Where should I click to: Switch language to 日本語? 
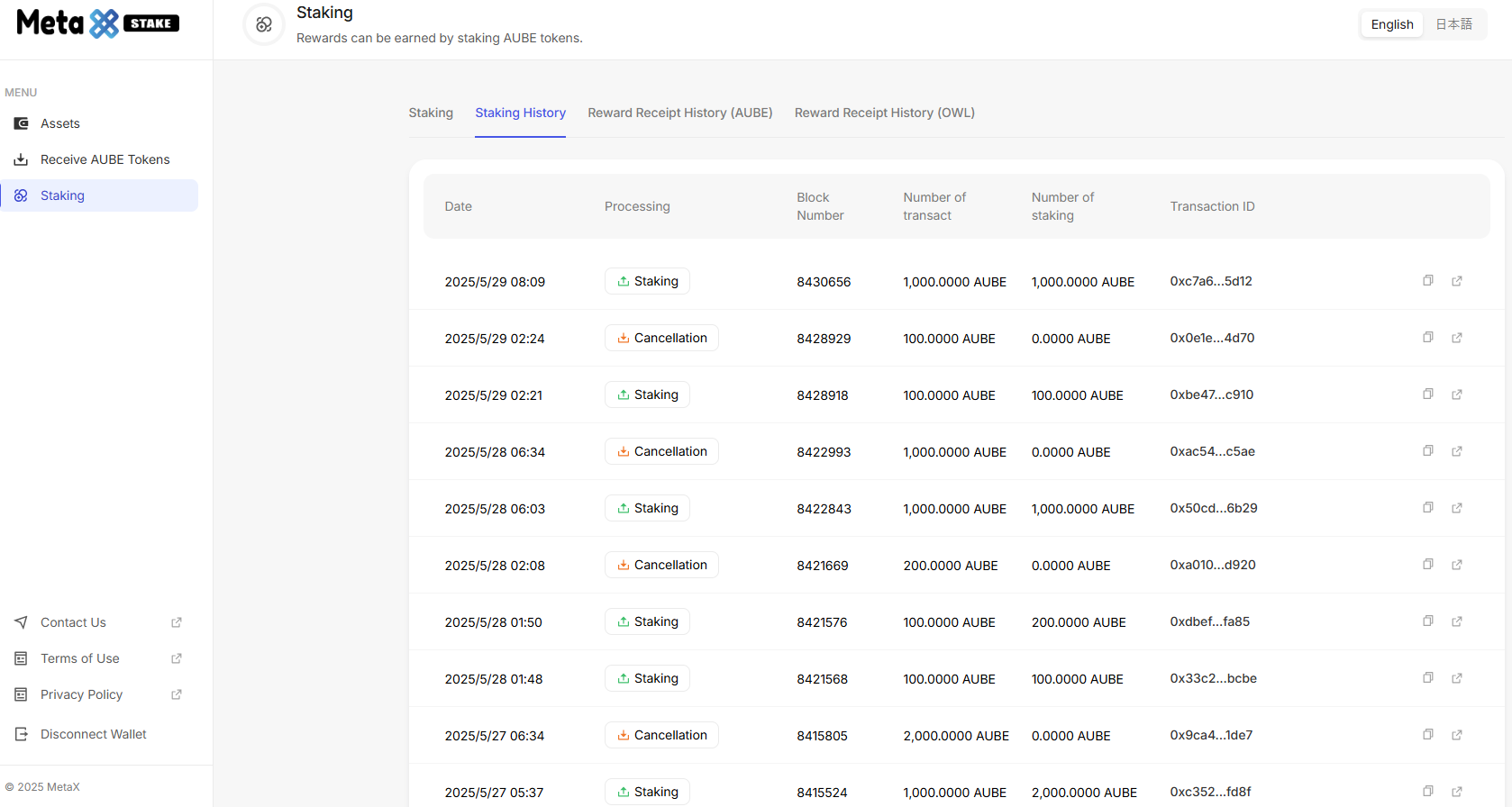pyautogui.click(x=1453, y=24)
